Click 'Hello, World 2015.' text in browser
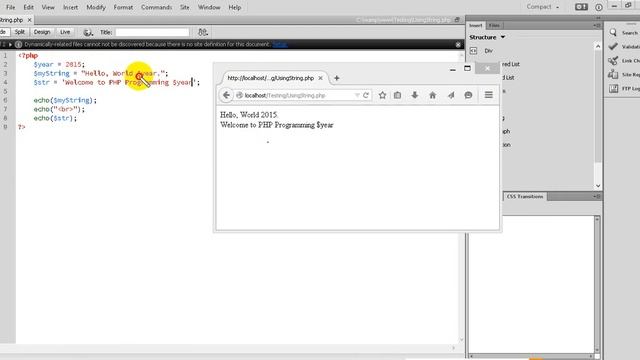 [x=249, y=115]
